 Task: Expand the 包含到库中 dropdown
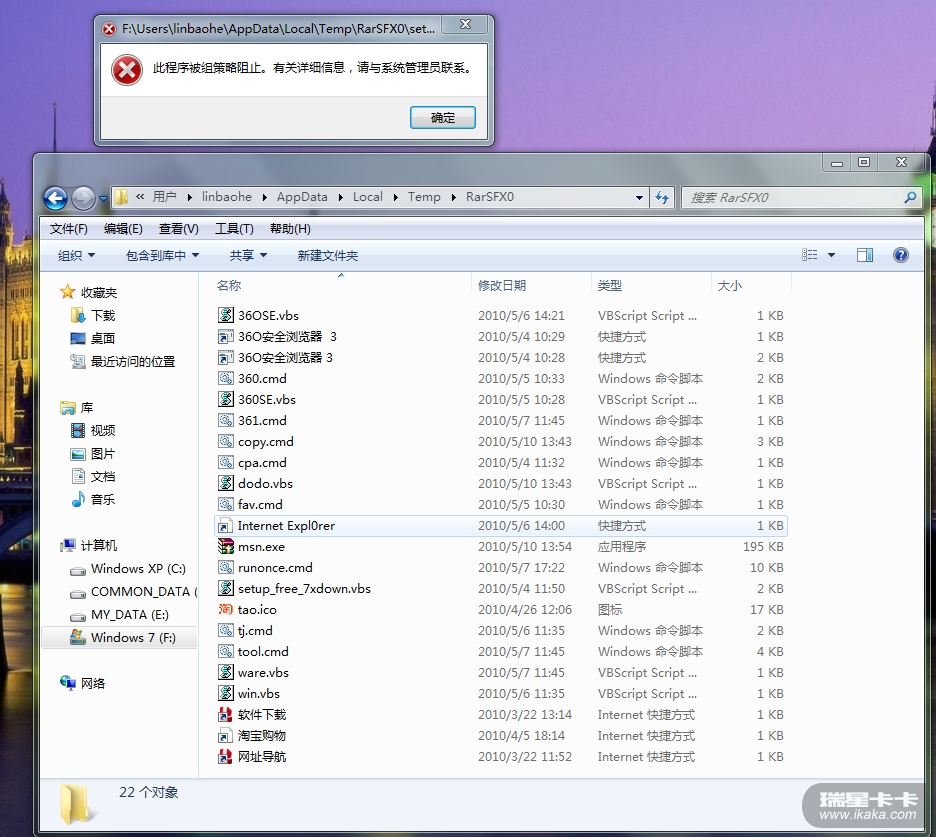point(162,256)
